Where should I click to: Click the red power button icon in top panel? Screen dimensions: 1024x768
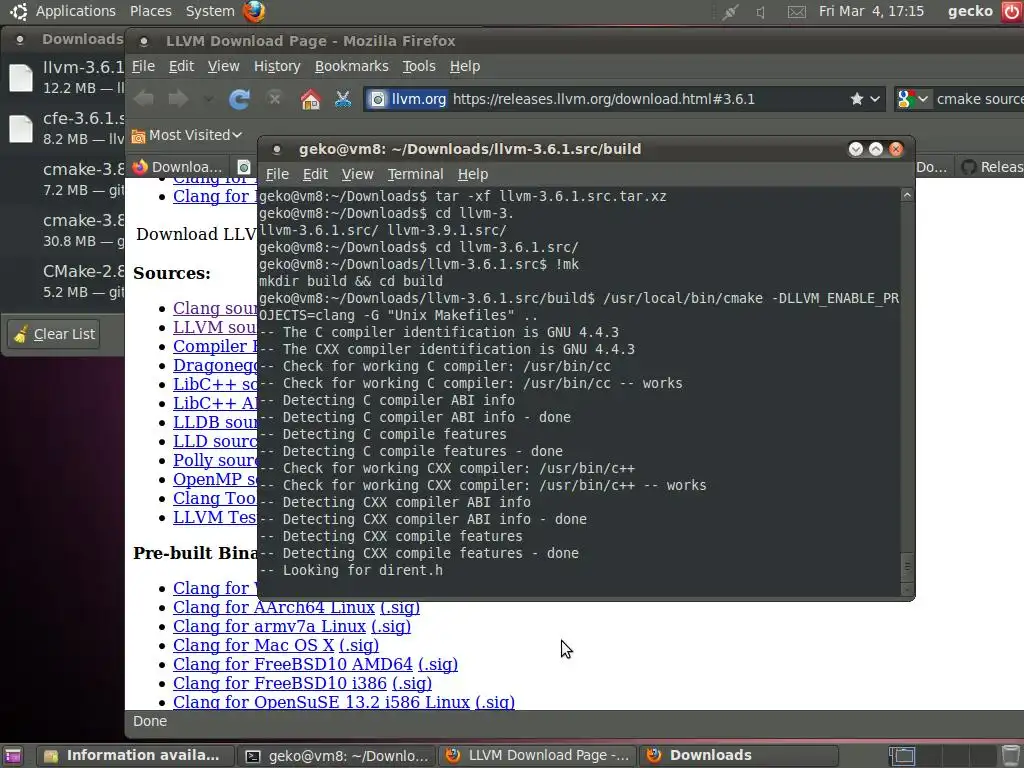[x=1012, y=11]
